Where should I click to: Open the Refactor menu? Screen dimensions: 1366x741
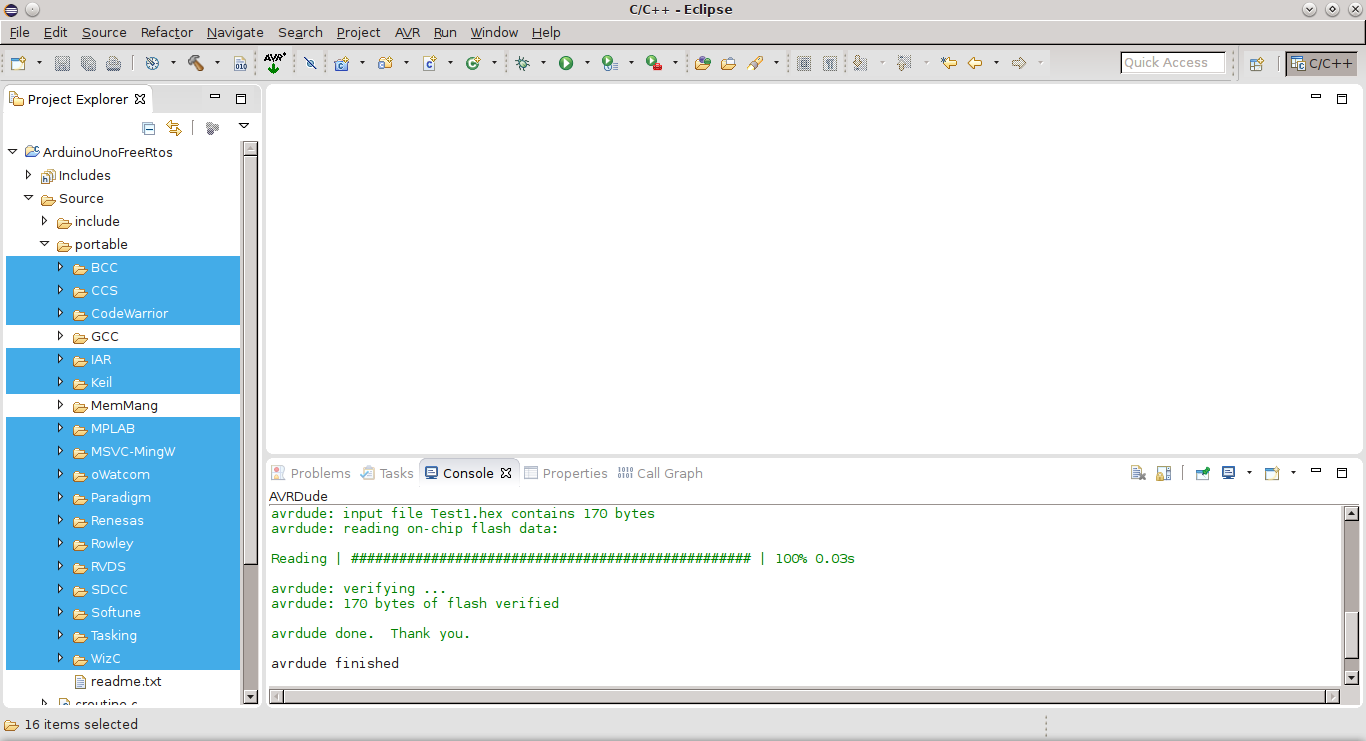[x=166, y=33]
